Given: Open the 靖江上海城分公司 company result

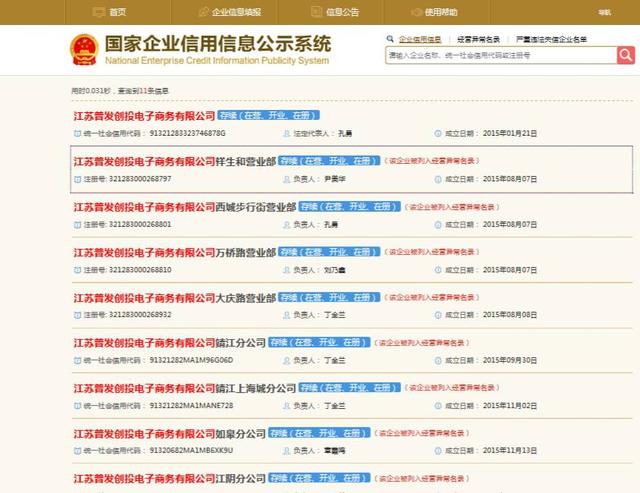Looking at the screenshot, I should [x=185, y=388].
